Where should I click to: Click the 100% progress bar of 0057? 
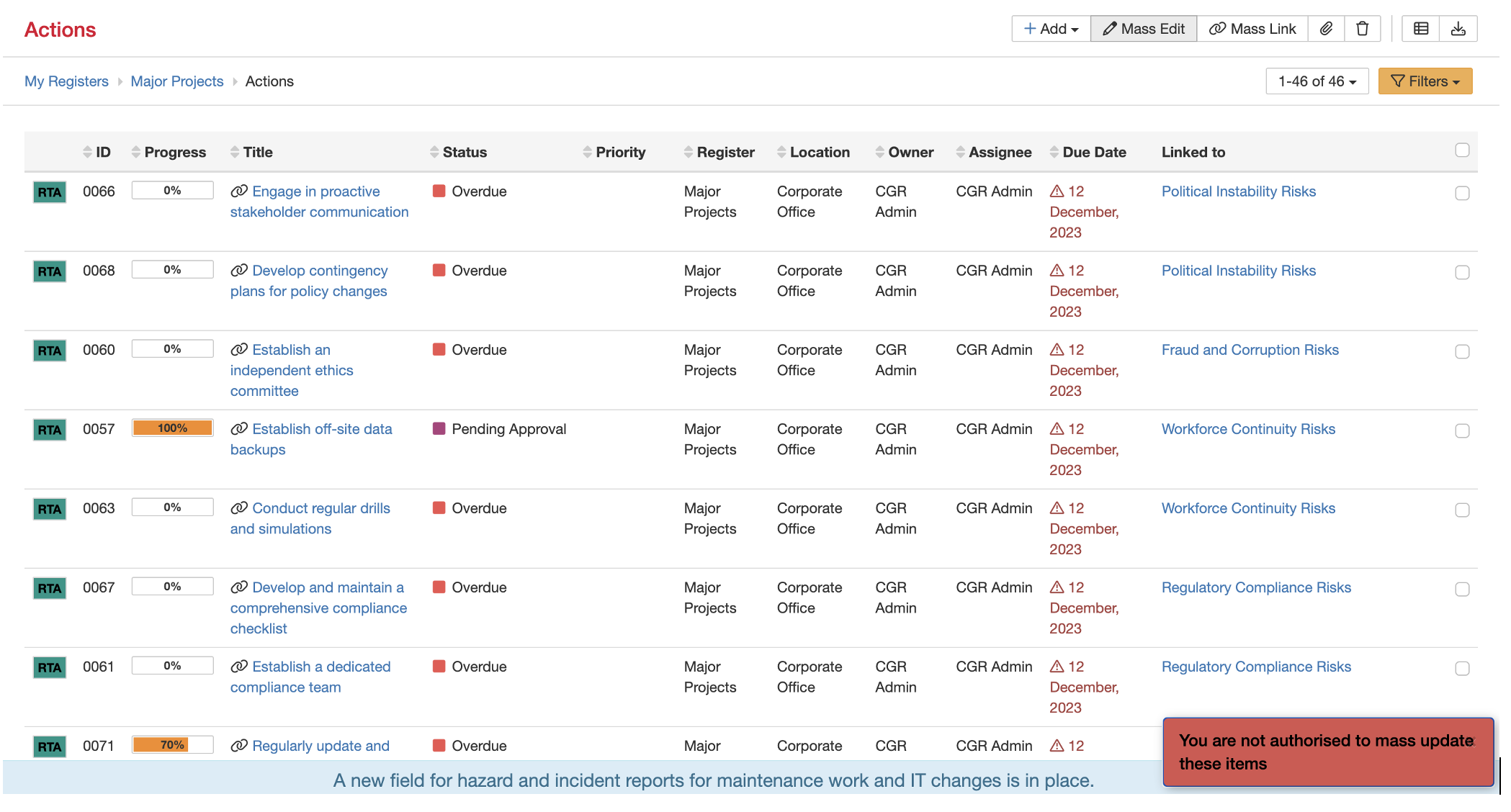click(x=172, y=428)
